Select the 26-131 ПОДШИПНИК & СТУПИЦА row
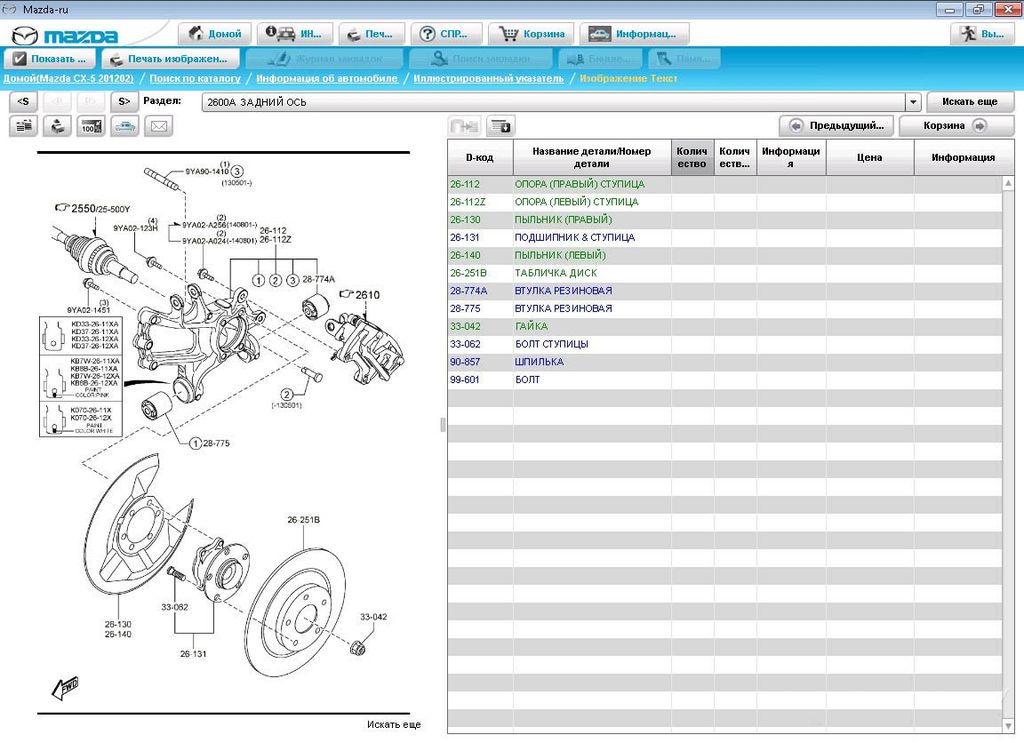 point(574,238)
